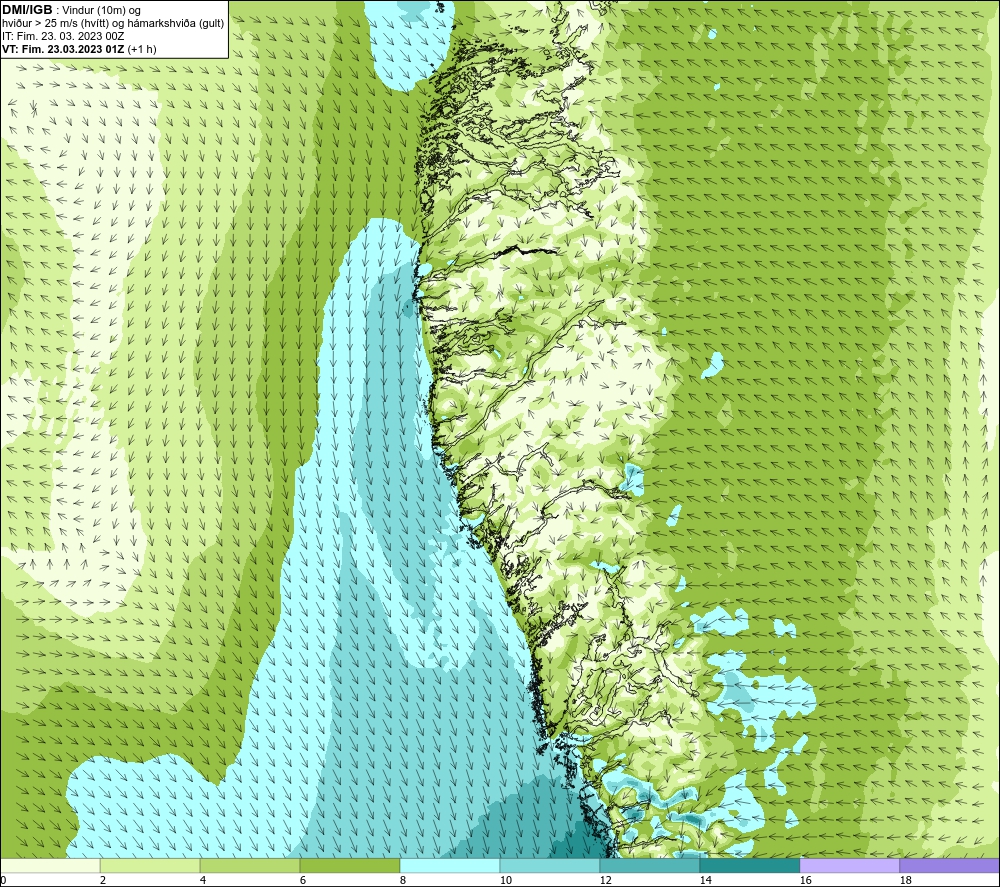Select the 'IT: Fim. 23. 03. 2023 00Z' line
Image resolution: width=1000 pixels, height=887 pixels.
click(63, 36)
